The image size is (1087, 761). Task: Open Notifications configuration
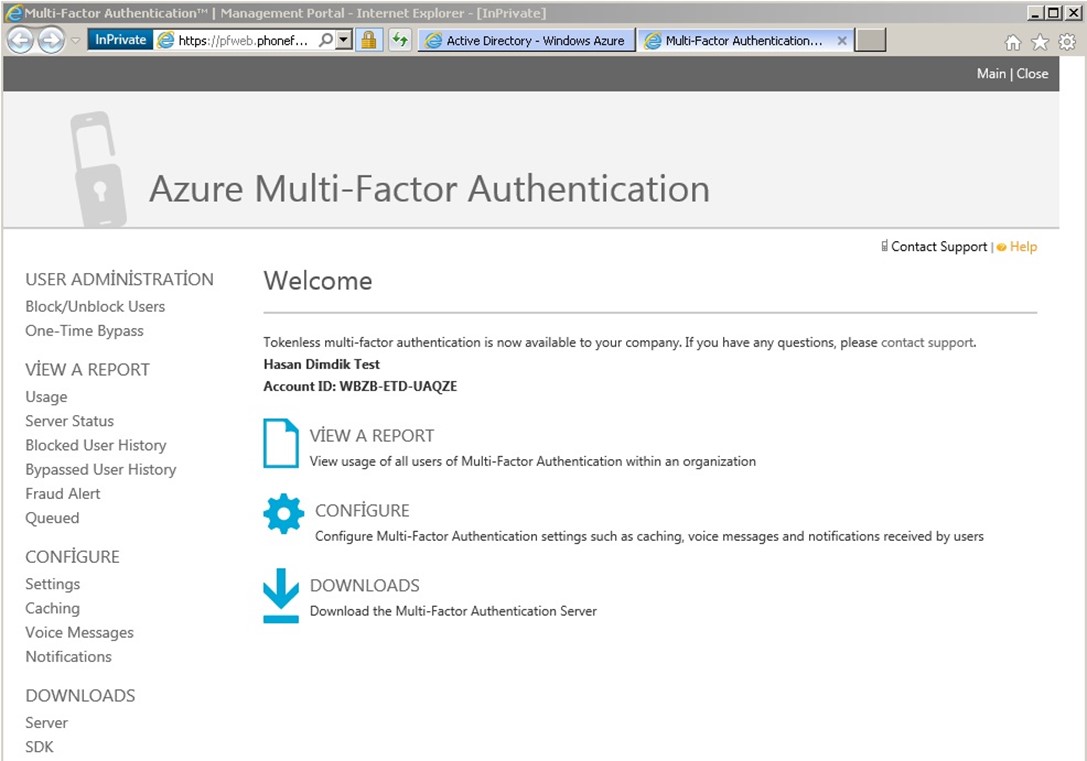pos(69,656)
